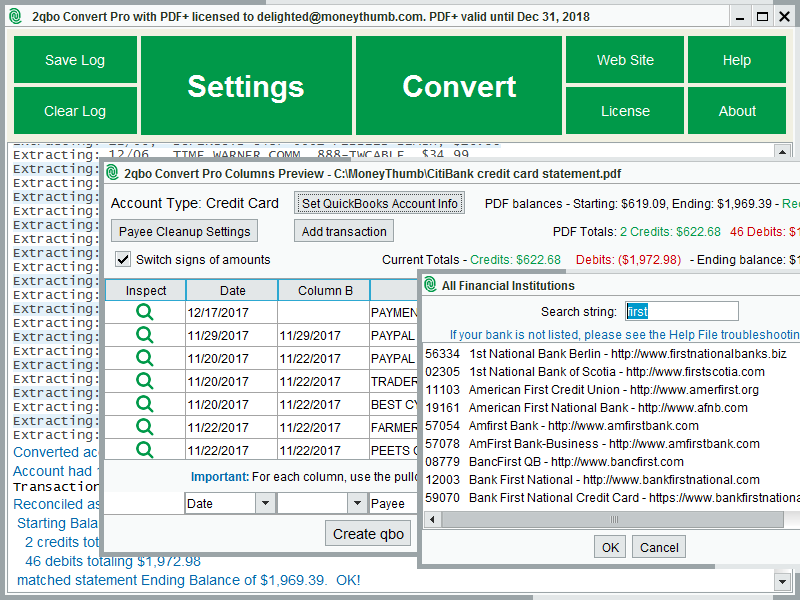Click the 46 debits totaling log line
Image resolution: width=800 pixels, height=600 pixels.
pos(113,561)
